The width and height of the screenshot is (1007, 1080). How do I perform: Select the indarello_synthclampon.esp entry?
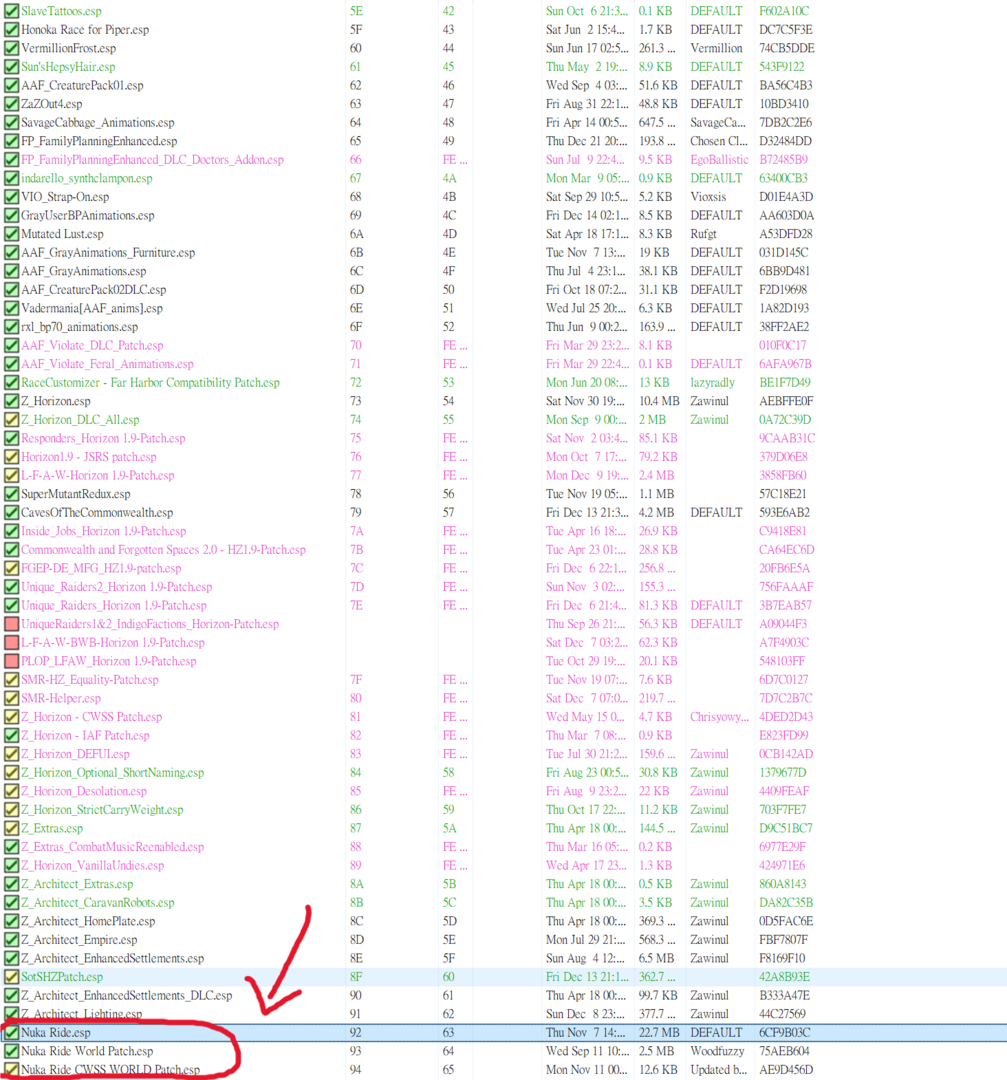[87, 178]
